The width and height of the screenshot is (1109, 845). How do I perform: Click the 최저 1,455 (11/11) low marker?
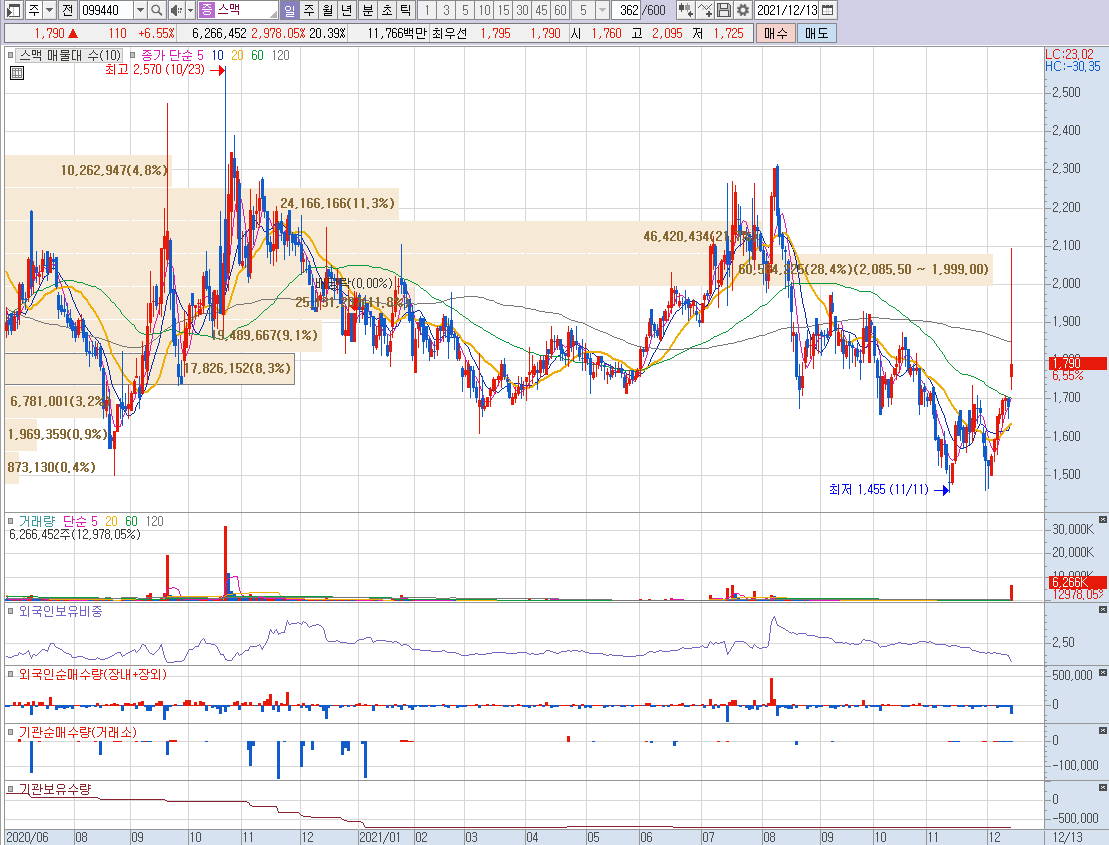[x=889, y=489]
